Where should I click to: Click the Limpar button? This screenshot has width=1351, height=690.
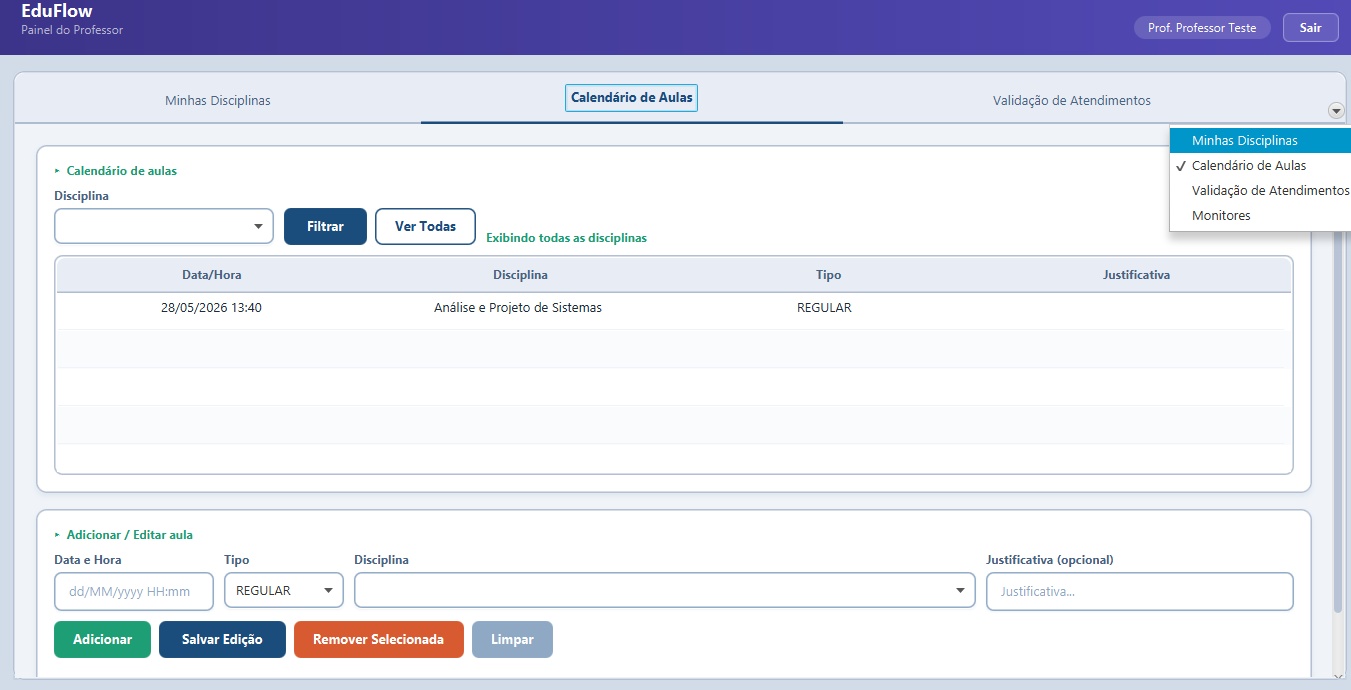point(512,640)
